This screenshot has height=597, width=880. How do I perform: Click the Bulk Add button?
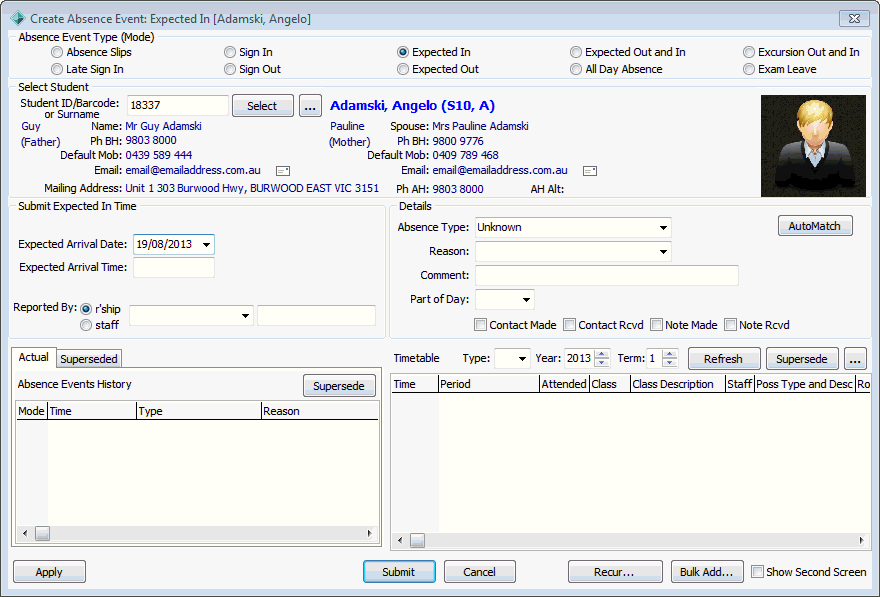click(x=707, y=572)
